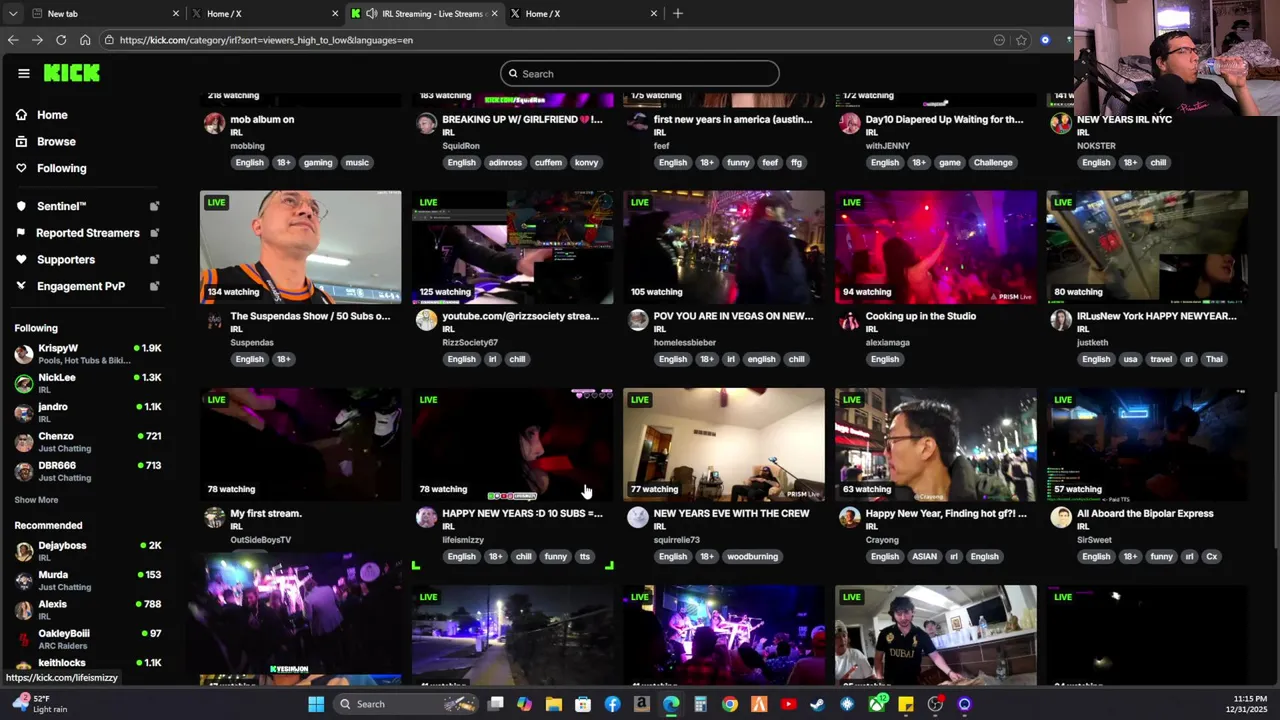Click the Kick search field

tap(640, 73)
